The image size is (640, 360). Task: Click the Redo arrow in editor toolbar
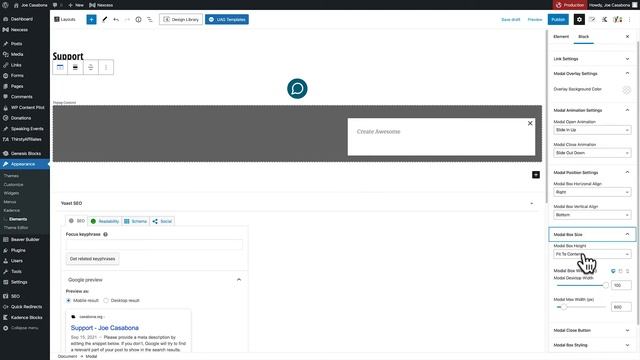tap(127, 19)
